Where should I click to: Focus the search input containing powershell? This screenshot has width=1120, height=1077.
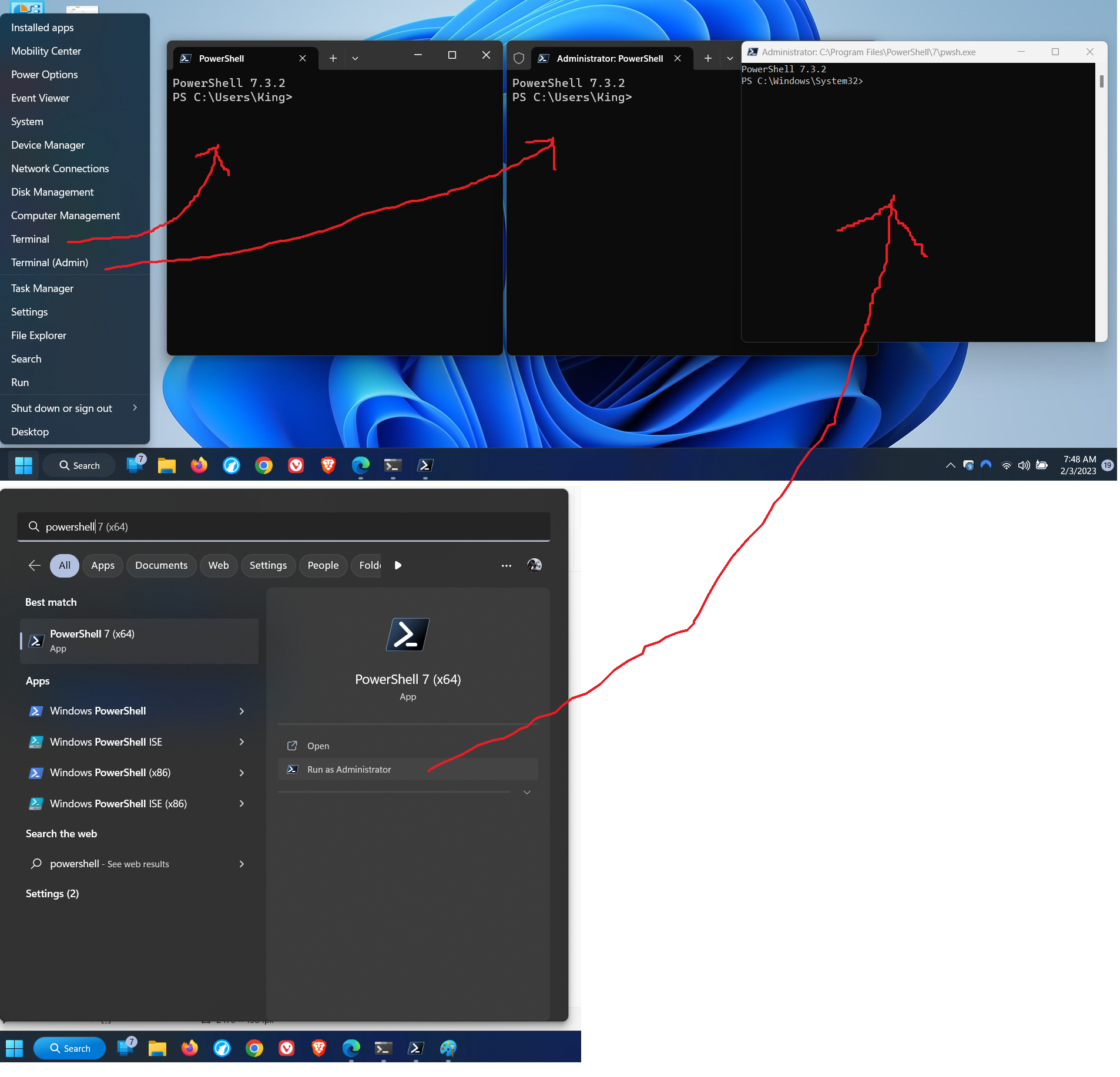click(284, 526)
